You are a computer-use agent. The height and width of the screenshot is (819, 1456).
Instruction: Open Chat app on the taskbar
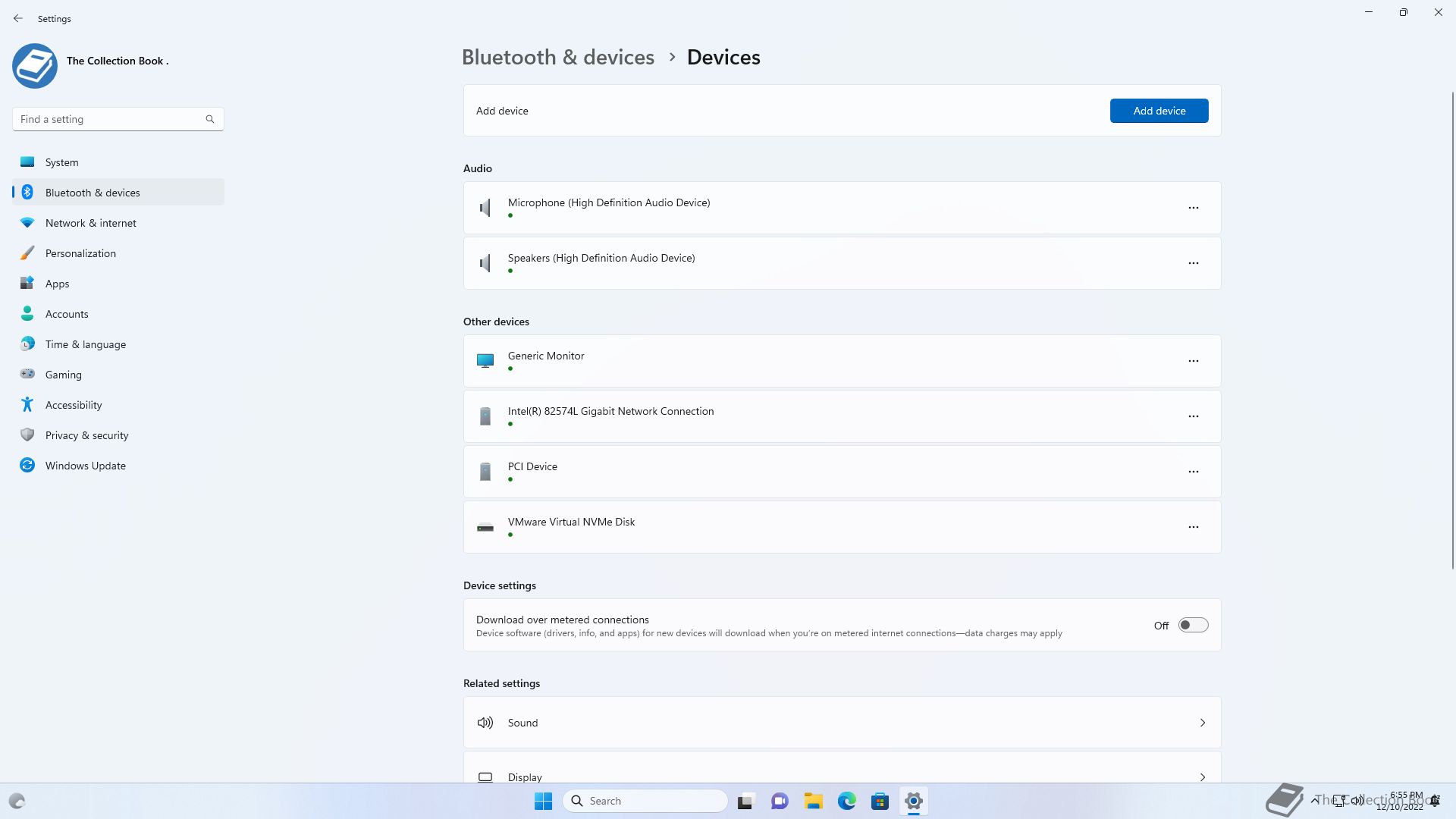pos(780,801)
